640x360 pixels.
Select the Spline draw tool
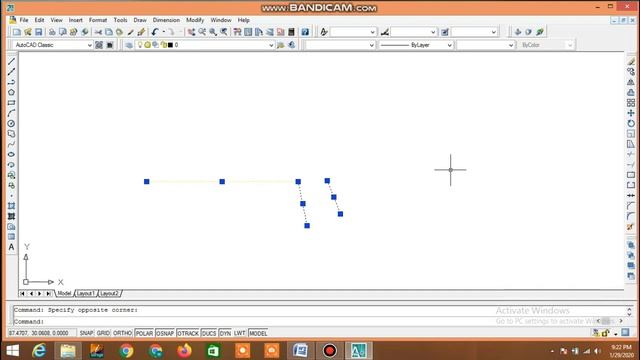[x=11, y=144]
